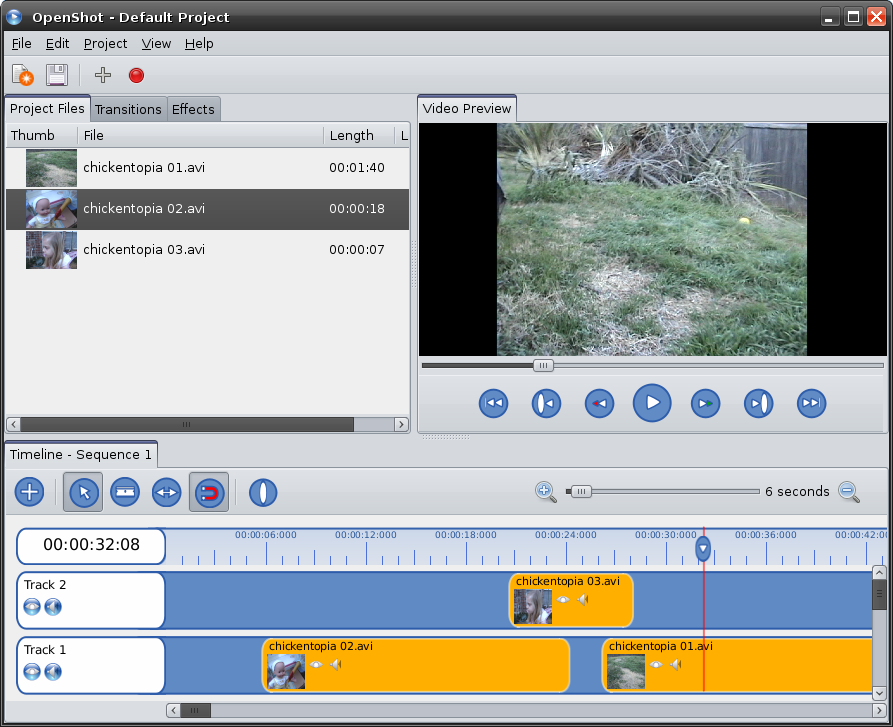Switch to the Transitions tab
Screen dimensions: 893x727
(128, 109)
